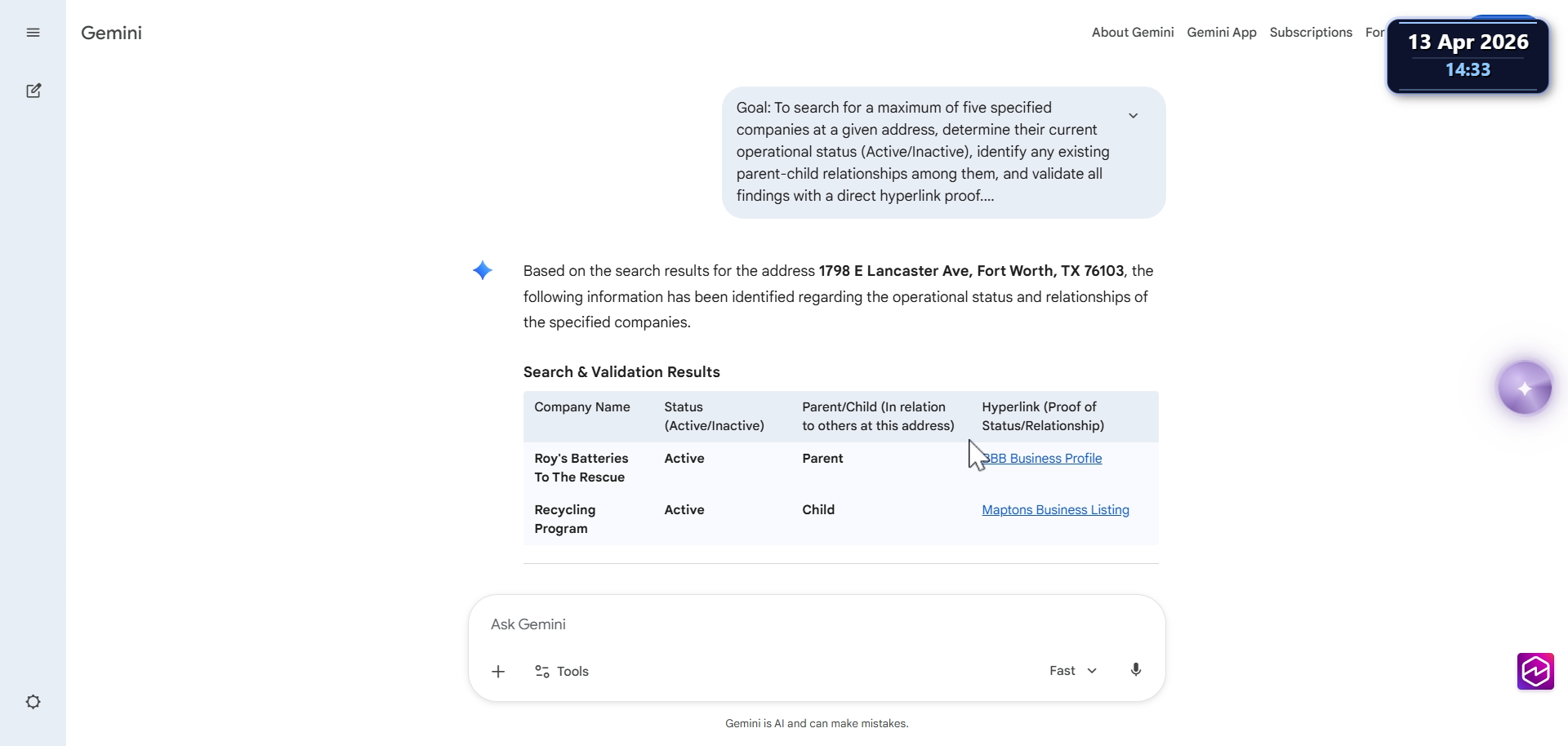Open the hamburger main menu
1568x746 pixels.
pos(33,33)
